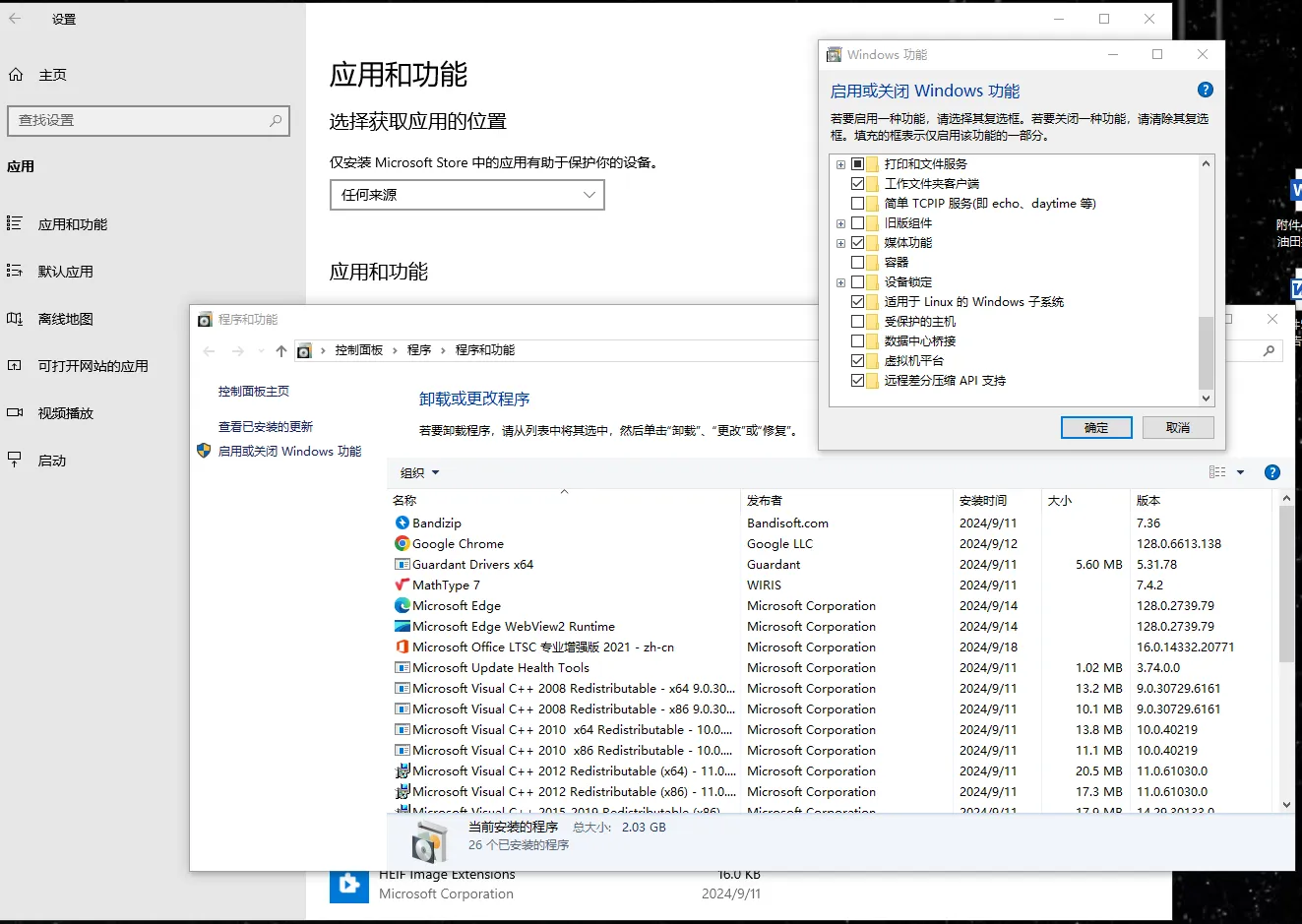Image resolution: width=1302 pixels, height=924 pixels.
Task: Toggle the 虚拟机平台 checkbox
Action: pos(857,360)
